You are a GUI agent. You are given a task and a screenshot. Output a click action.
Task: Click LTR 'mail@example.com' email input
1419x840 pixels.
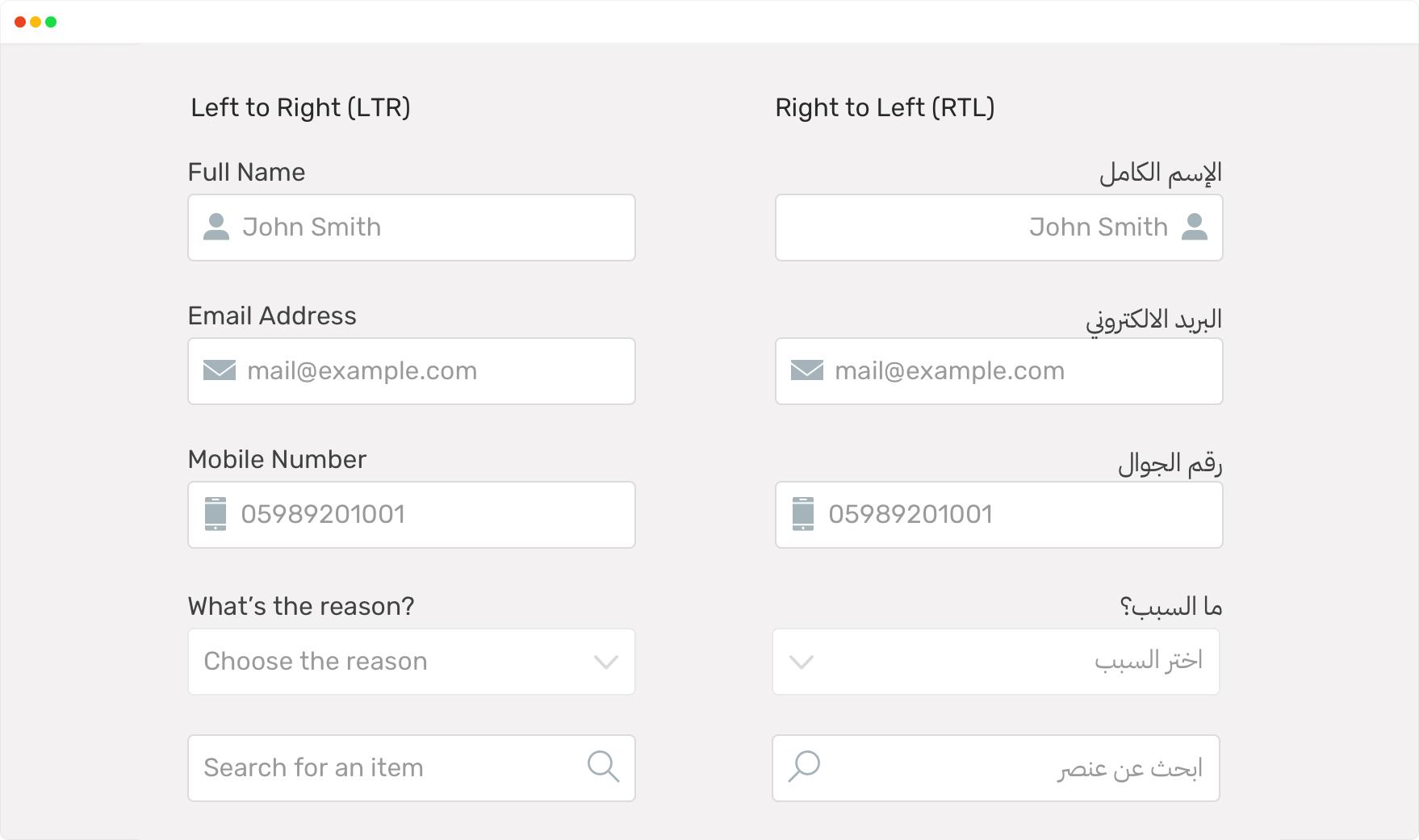click(412, 371)
